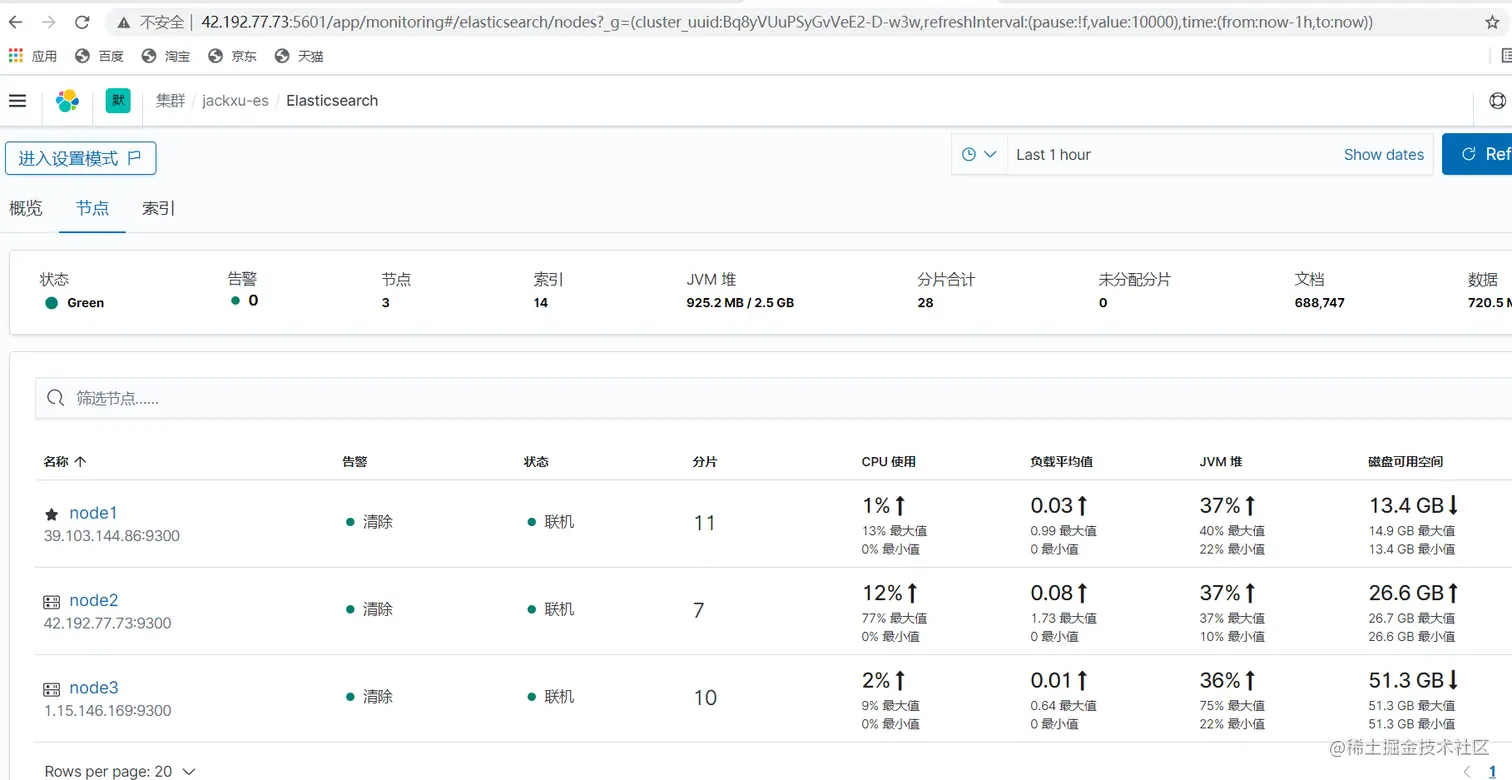
Task: Sort by CPU 使用 column header
Action: [889, 462]
